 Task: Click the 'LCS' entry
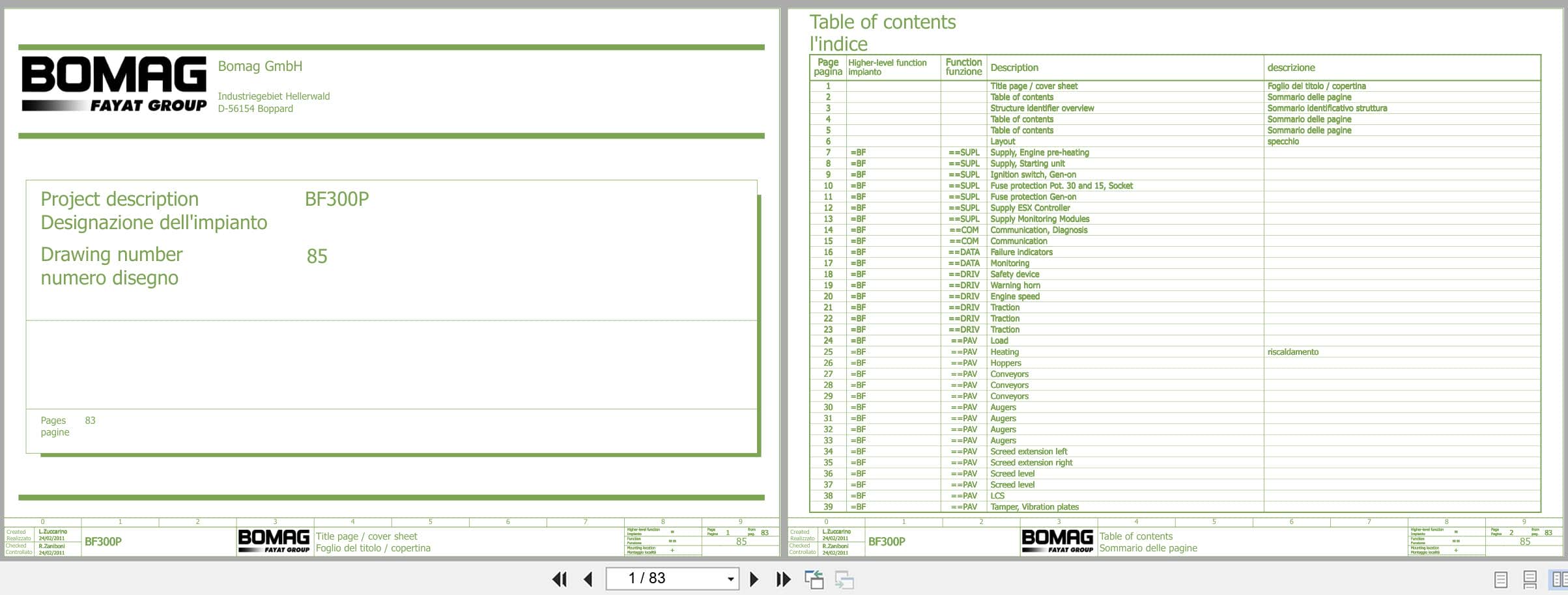click(997, 495)
